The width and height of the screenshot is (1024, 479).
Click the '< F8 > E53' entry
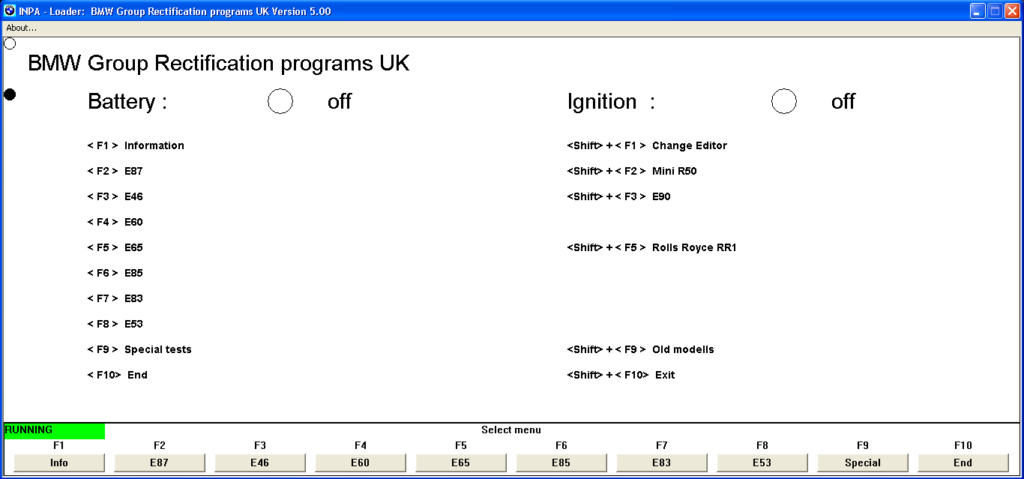click(x=115, y=324)
